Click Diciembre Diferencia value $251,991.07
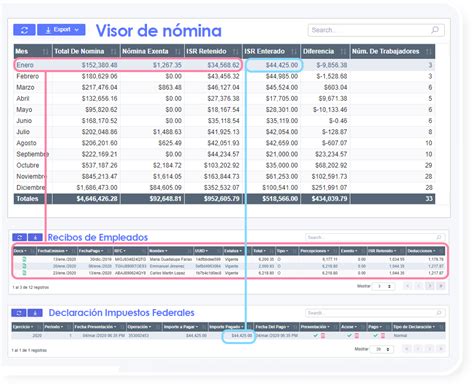This screenshot has width=474, height=386. [329, 188]
